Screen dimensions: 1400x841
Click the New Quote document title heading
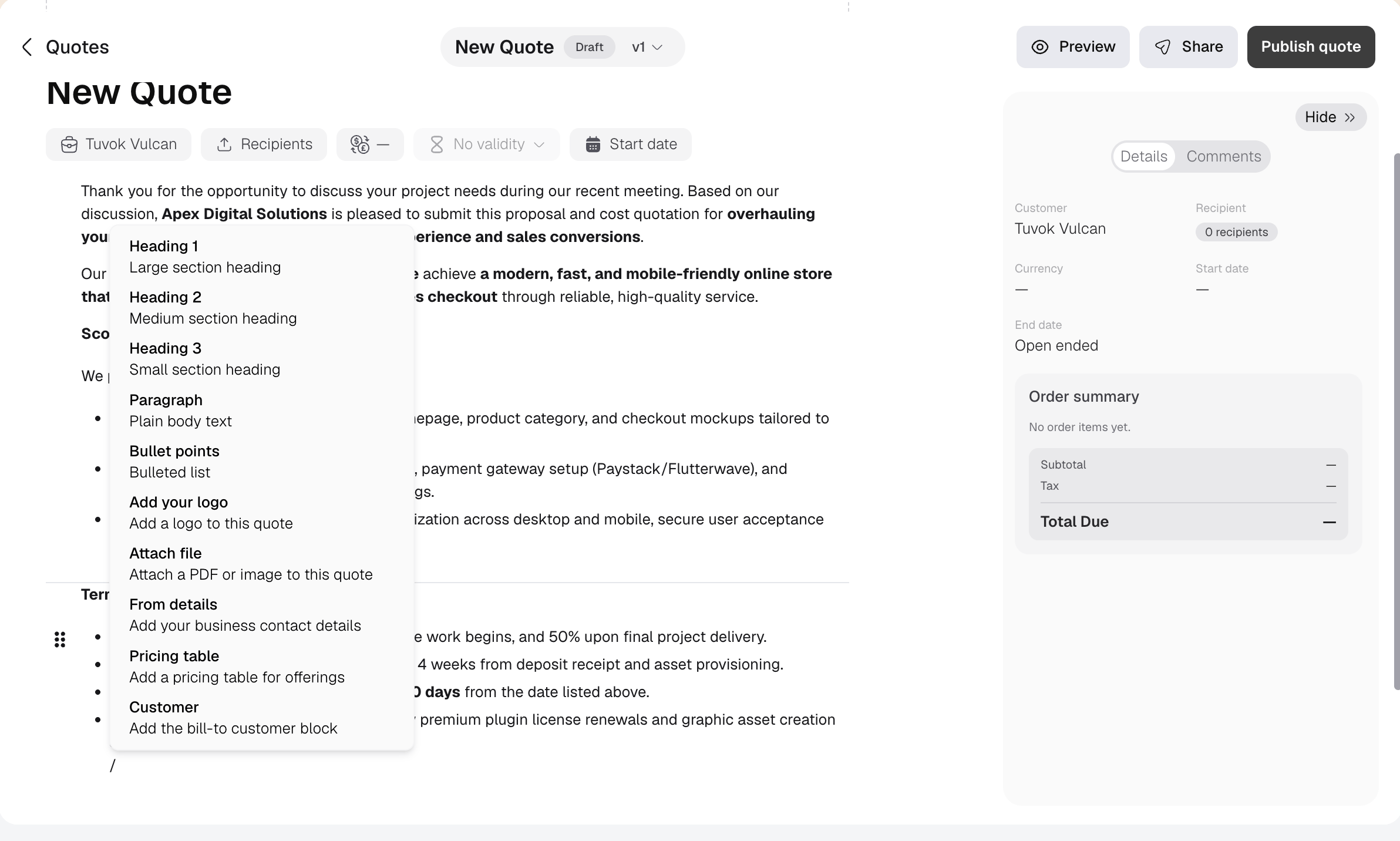(139, 93)
